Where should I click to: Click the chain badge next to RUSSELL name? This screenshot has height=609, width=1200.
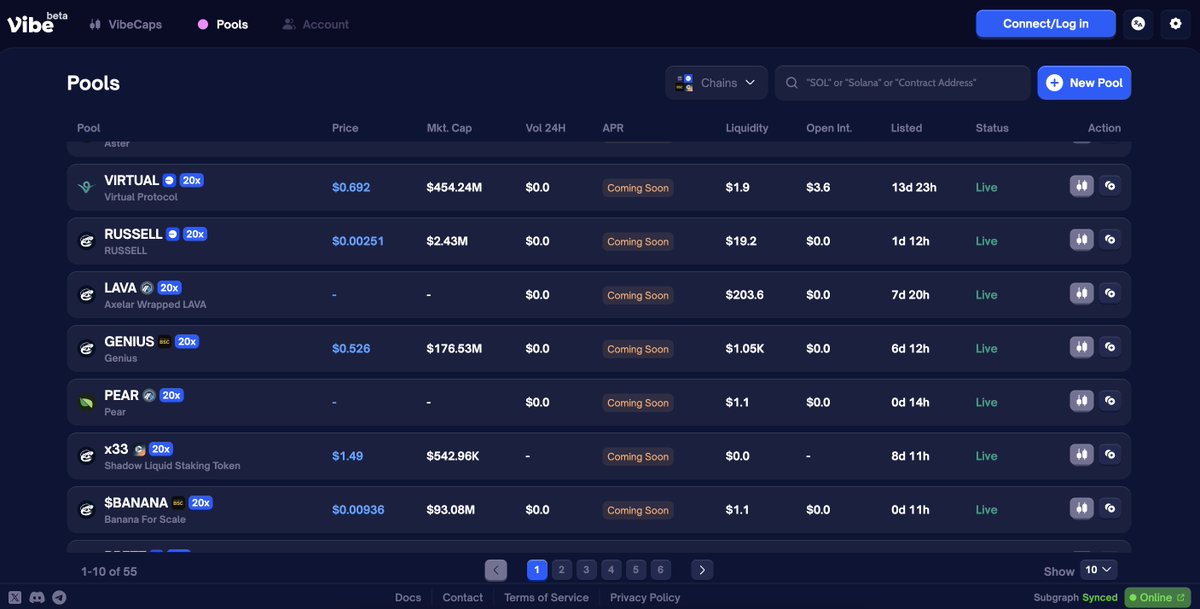coord(173,234)
